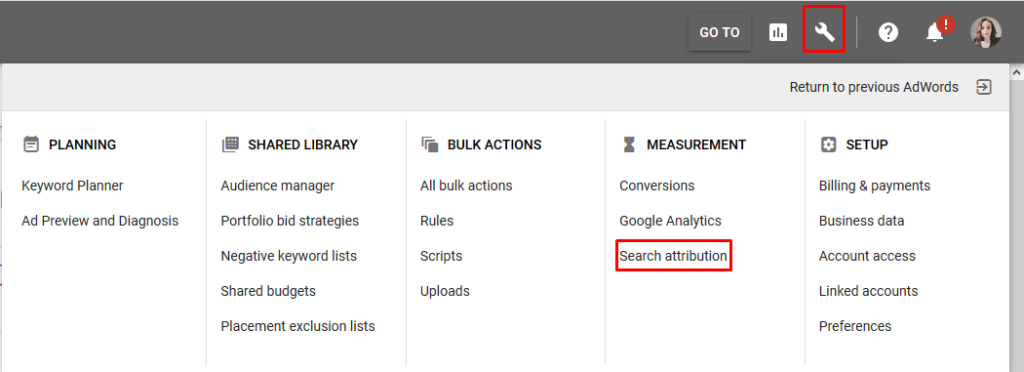Open the wrench tools menu icon

tap(825, 32)
